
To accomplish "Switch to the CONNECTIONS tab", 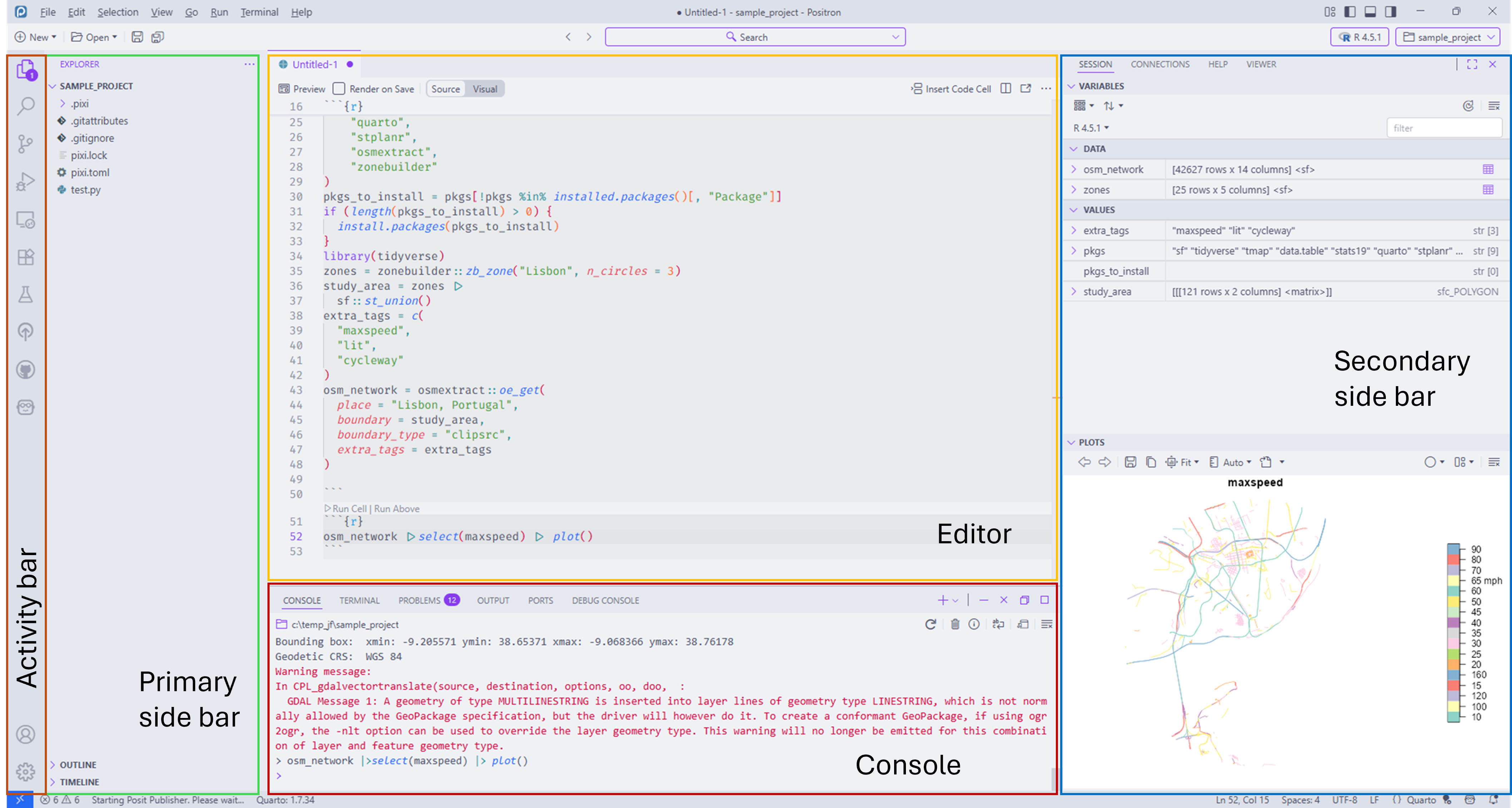I will (1160, 64).
